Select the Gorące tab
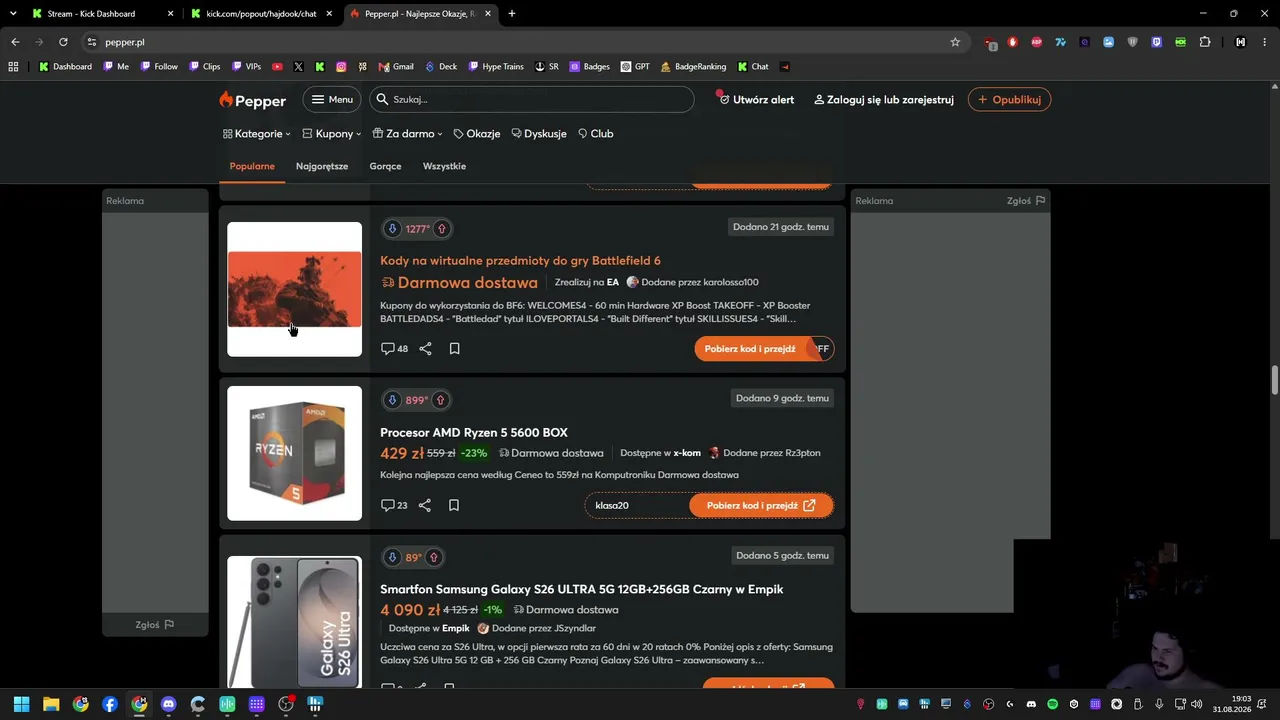Viewport: 1280px width, 720px height. [386, 166]
